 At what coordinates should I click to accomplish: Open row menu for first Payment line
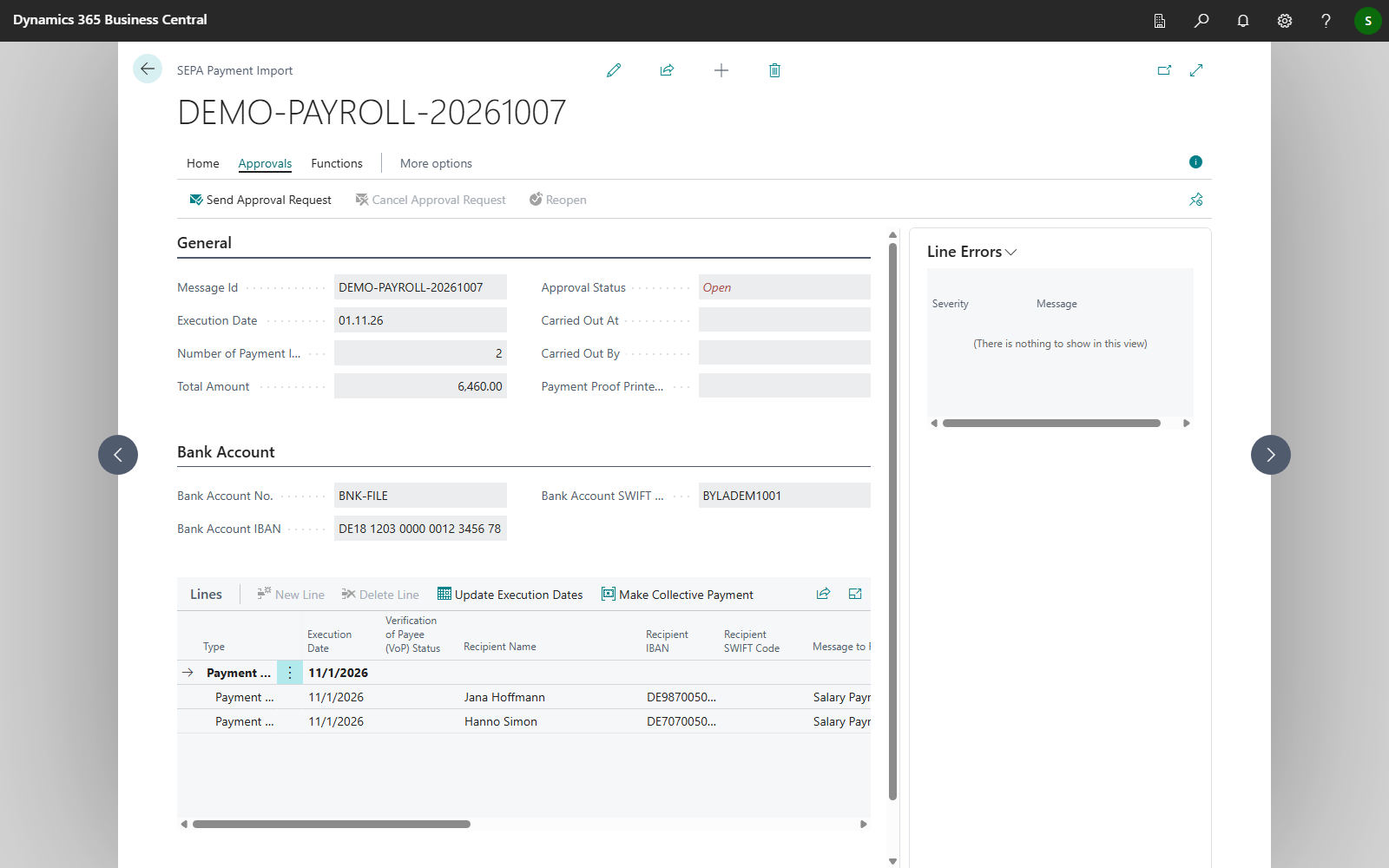290,673
